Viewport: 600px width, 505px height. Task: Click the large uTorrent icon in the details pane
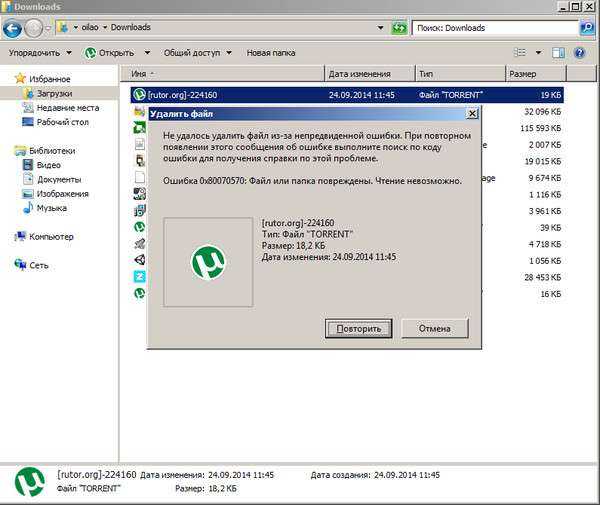(x=29, y=482)
